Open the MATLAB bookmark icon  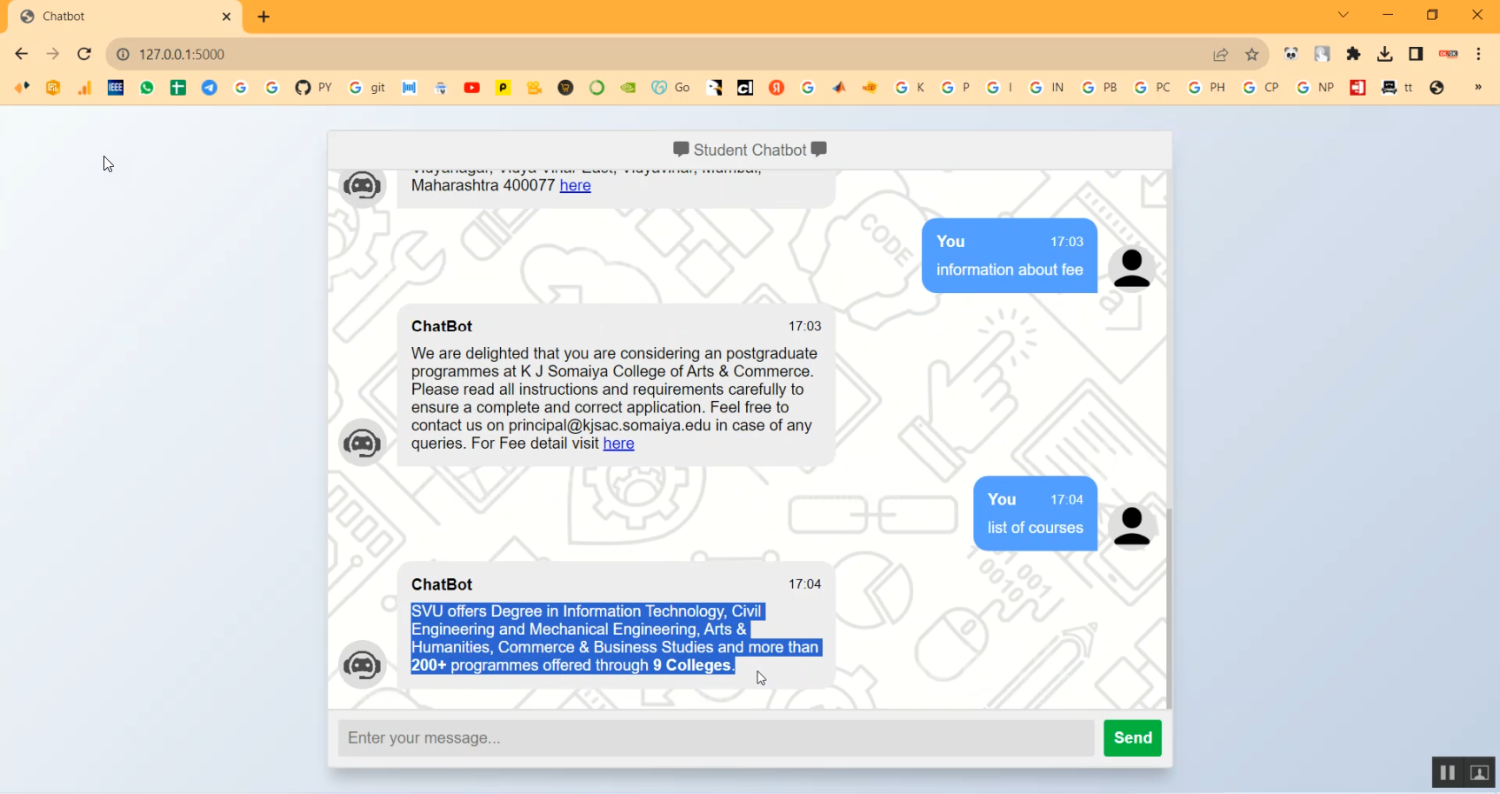(x=839, y=88)
